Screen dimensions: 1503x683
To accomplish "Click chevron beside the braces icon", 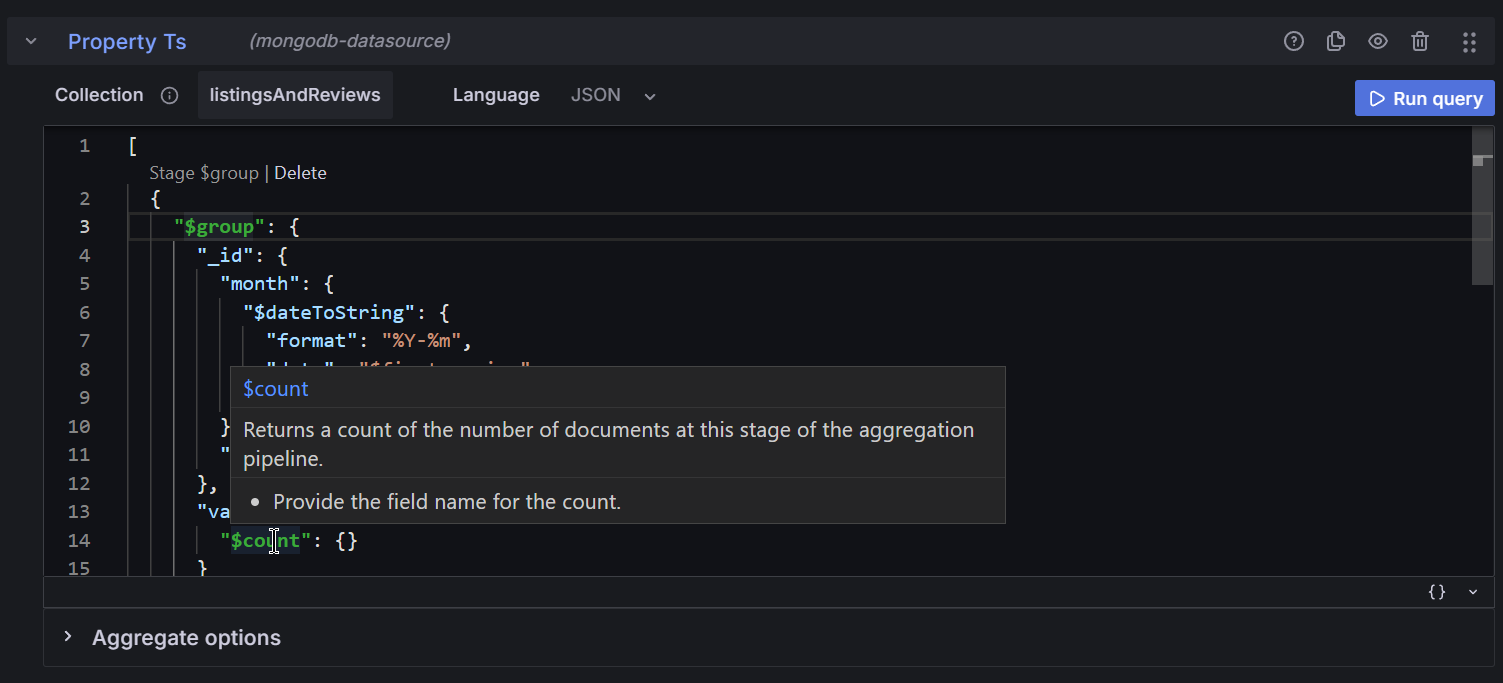I will pyautogui.click(x=1473, y=592).
